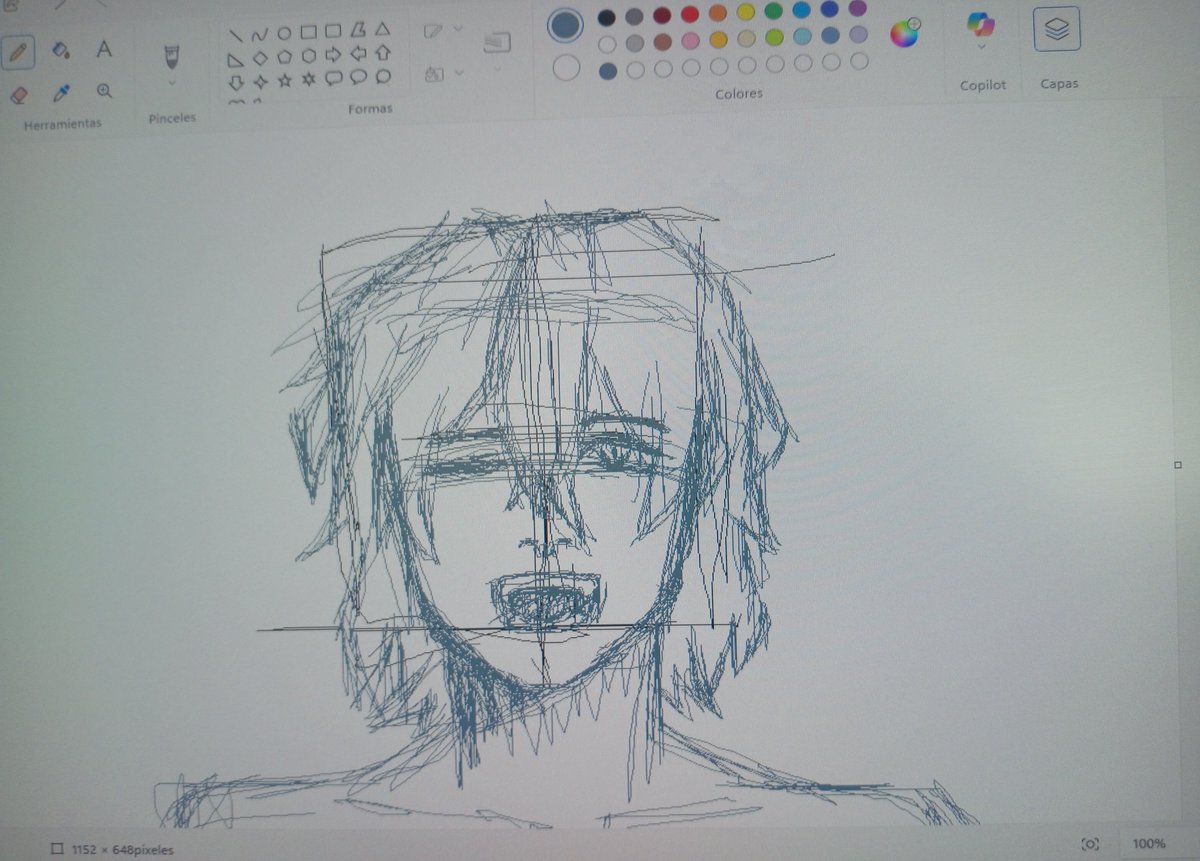The image size is (1200, 861).
Task: Select the Fill bucket tool
Action: click(60, 50)
